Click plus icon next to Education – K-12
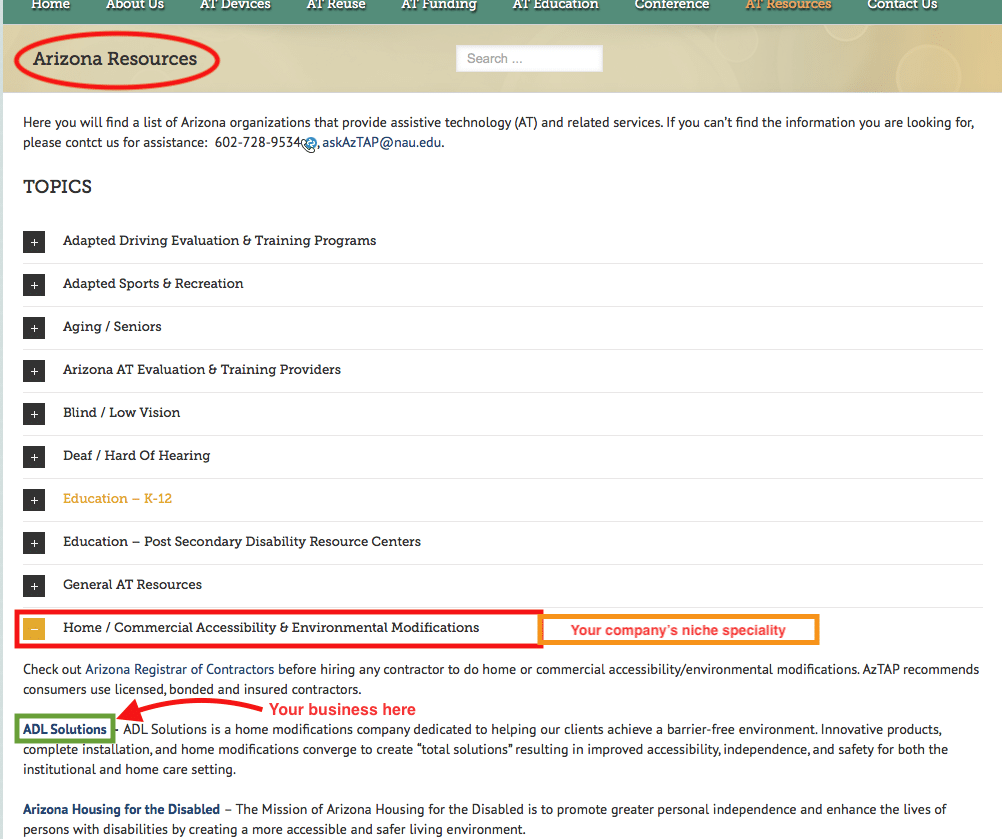1002x839 pixels. point(34,500)
